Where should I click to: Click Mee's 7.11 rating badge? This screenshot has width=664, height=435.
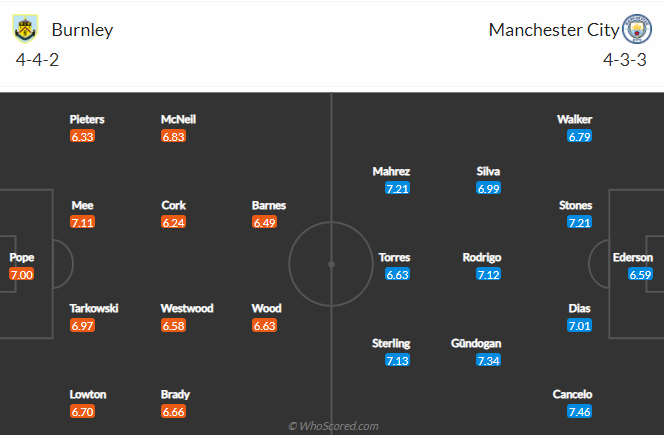83,222
